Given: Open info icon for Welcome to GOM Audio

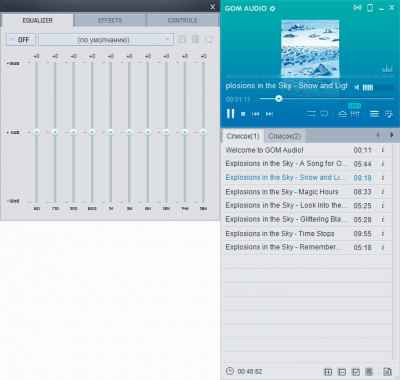Looking at the screenshot, I should tap(383, 150).
